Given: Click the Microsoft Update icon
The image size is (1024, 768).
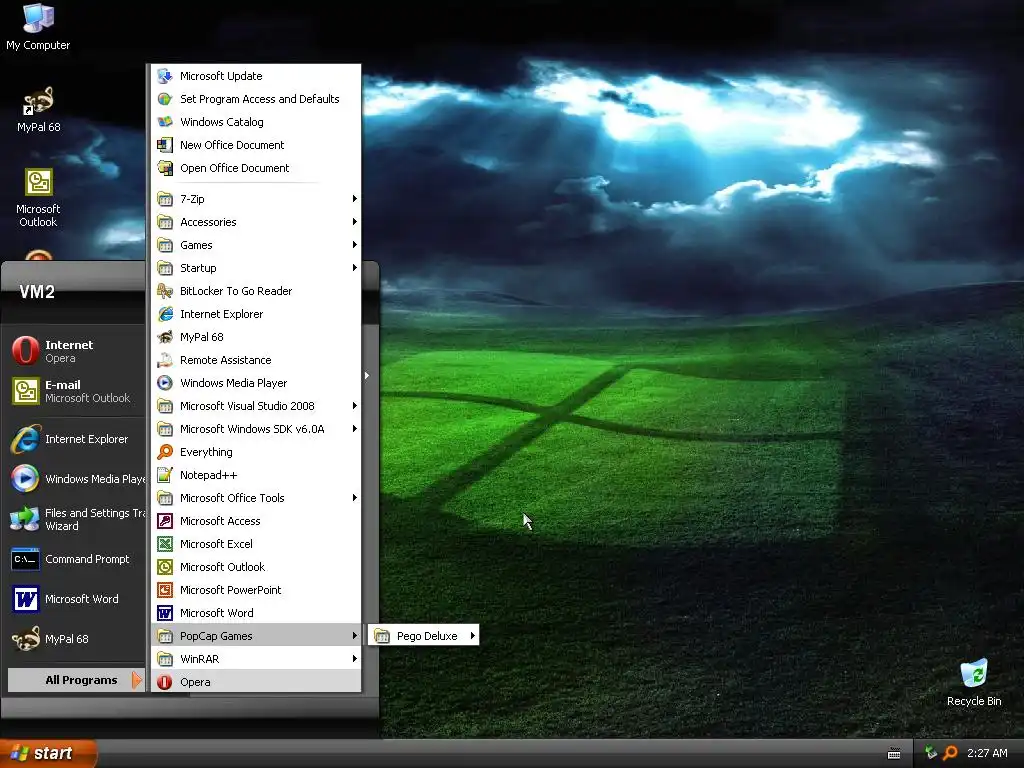Looking at the screenshot, I should [165, 76].
